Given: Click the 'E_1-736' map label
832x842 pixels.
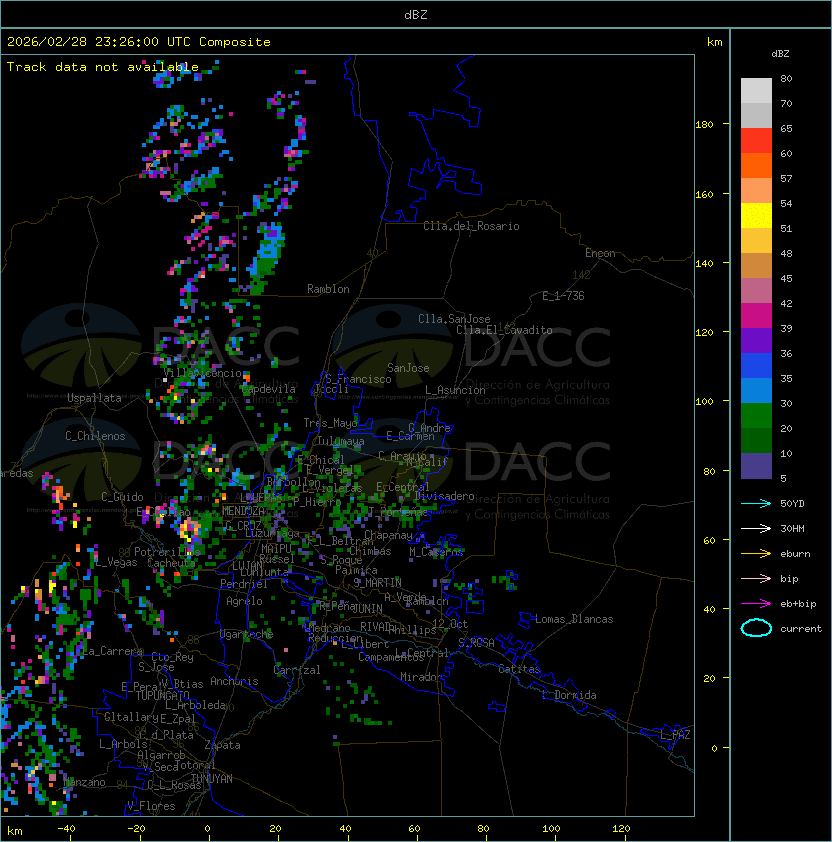Looking at the screenshot, I should [x=563, y=296].
